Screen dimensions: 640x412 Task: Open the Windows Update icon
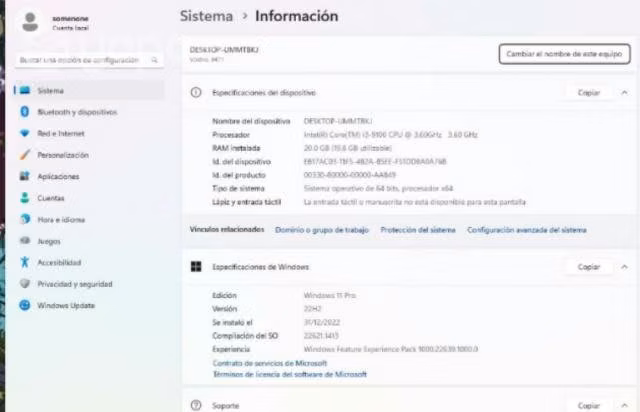tap(25, 305)
